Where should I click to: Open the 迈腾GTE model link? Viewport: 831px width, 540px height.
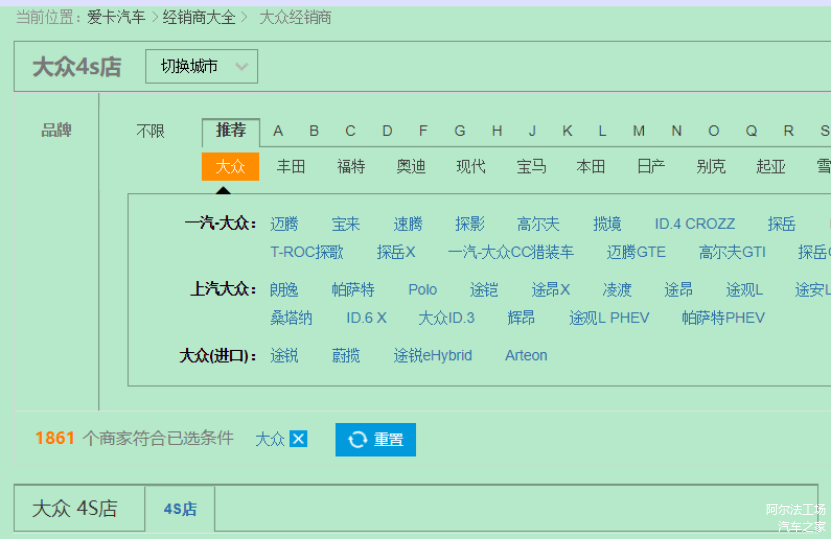[x=636, y=252]
